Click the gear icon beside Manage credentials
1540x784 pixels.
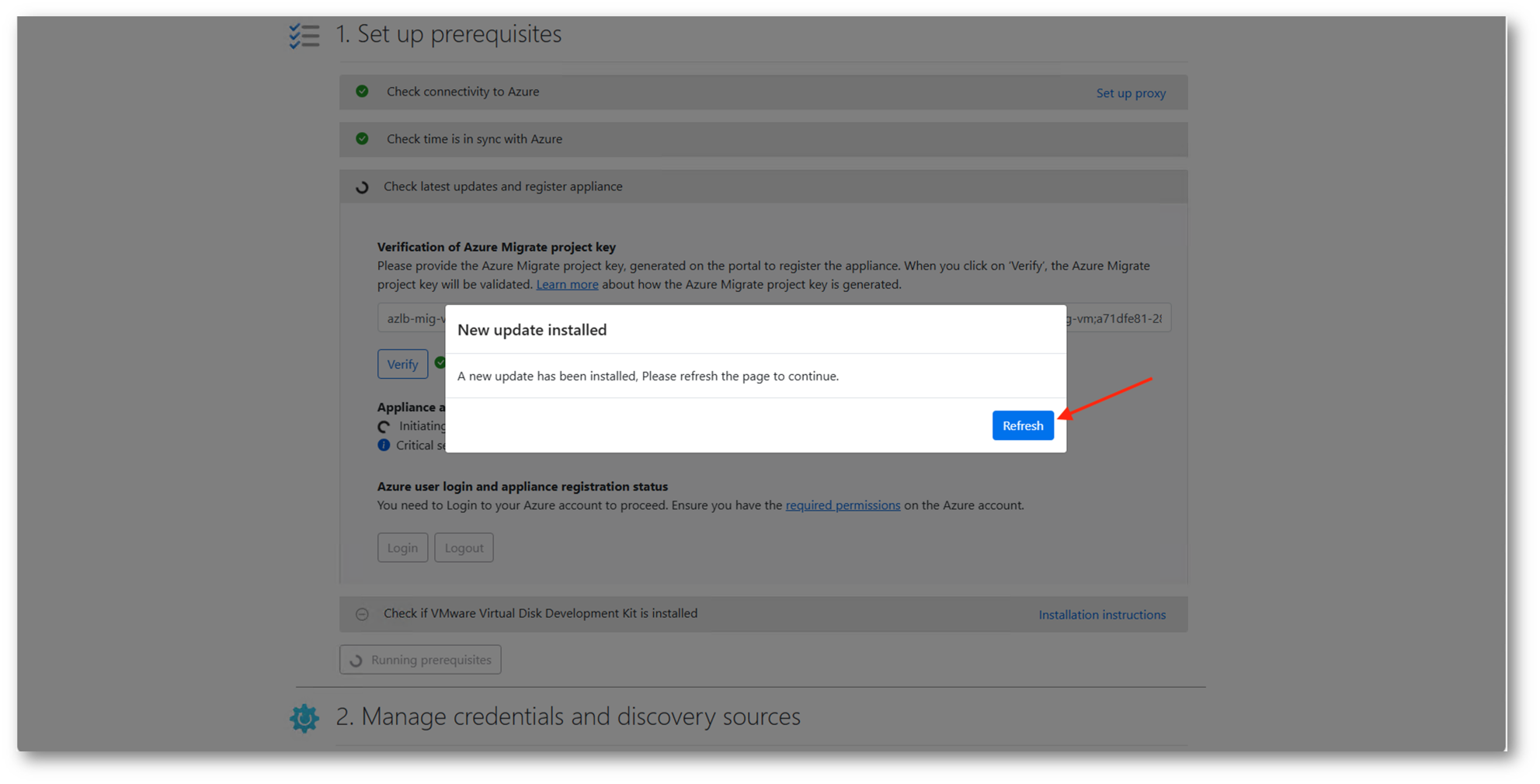click(304, 718)
